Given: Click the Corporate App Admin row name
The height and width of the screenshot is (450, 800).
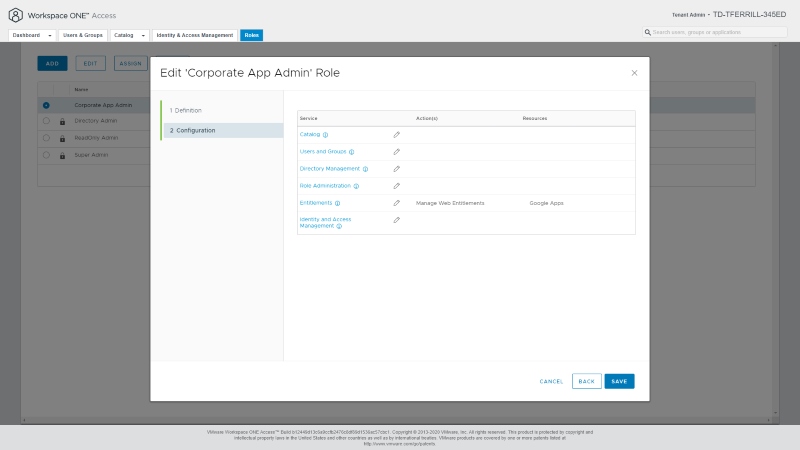Looking at the screenshot, I should pos(103,105).
